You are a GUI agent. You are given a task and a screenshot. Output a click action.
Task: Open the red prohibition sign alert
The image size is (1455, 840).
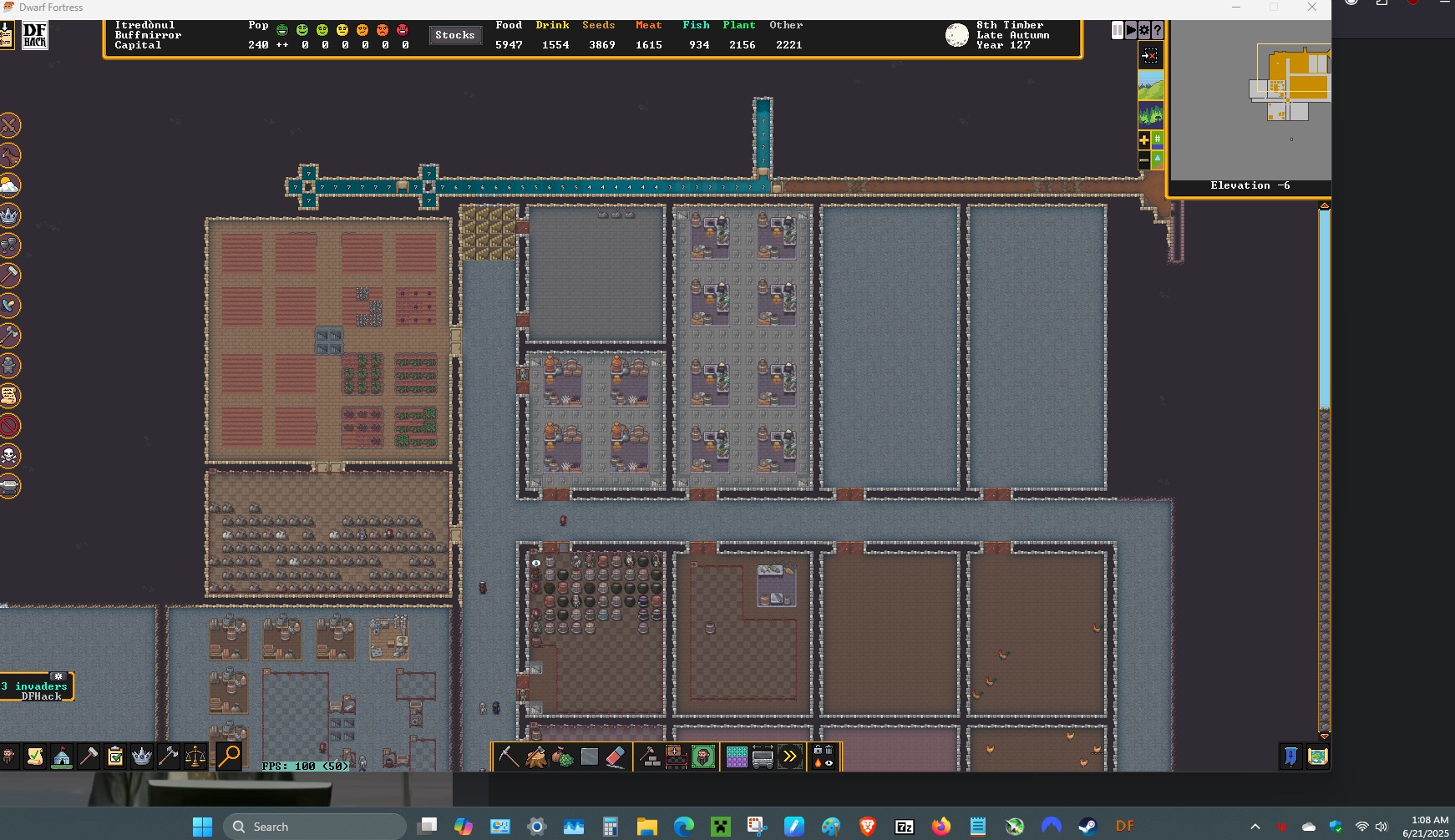(x=9, y=426)
